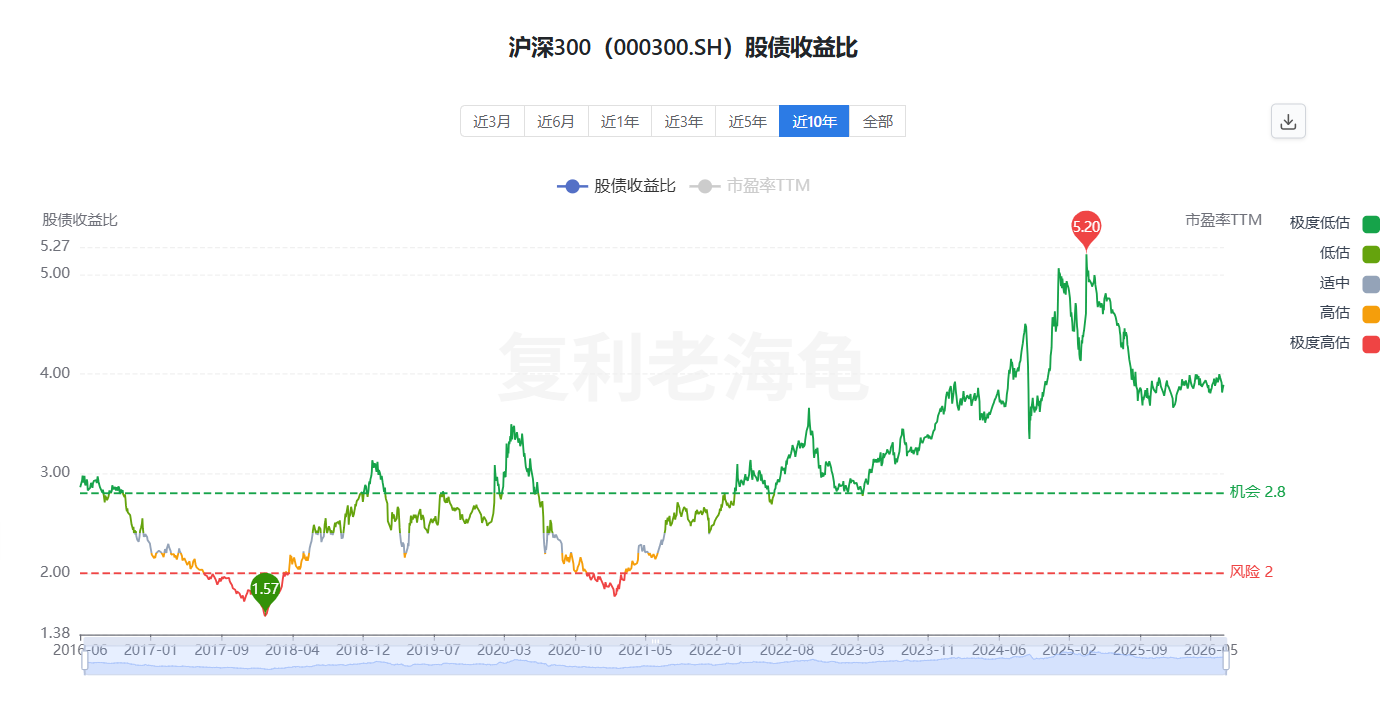
Task: Click the right handle of zoom slider
Action: (1226, 660)
